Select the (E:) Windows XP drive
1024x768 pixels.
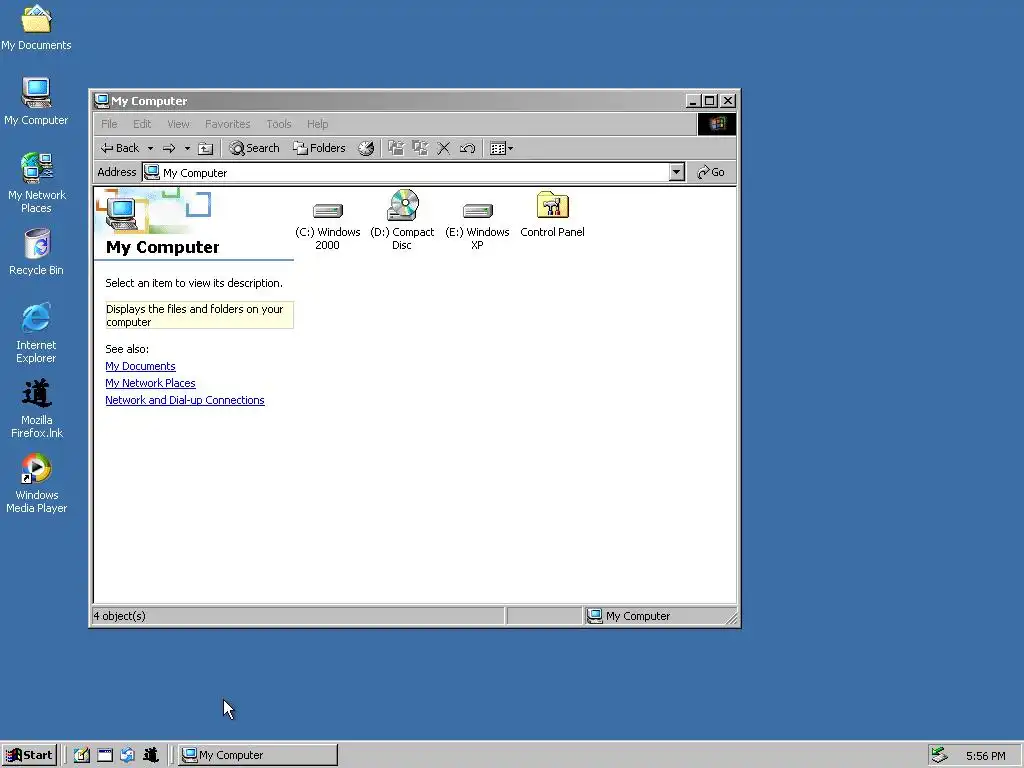point(477,220)
